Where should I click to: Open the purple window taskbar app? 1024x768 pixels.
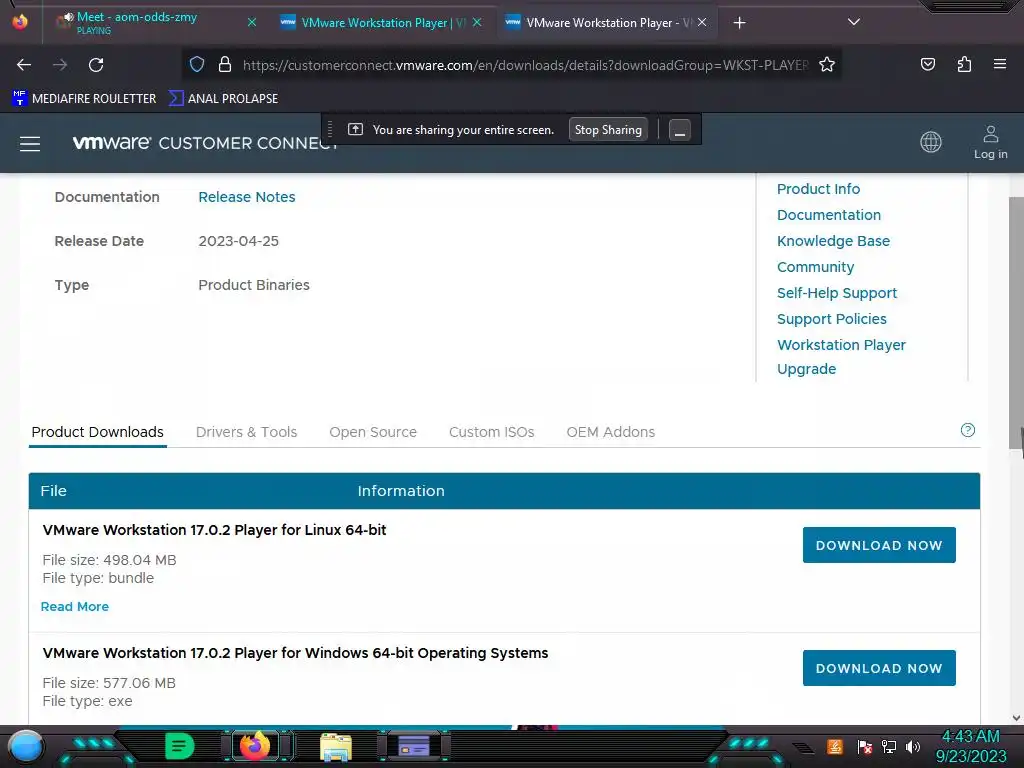pyautogui.click(x=413, y=746)
